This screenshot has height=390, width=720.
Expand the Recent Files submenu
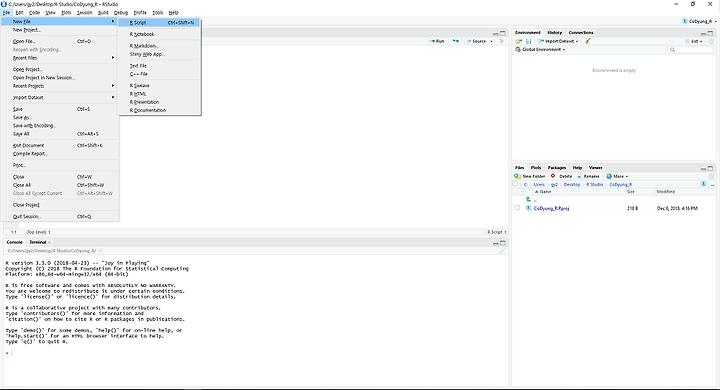pos(60,58)
